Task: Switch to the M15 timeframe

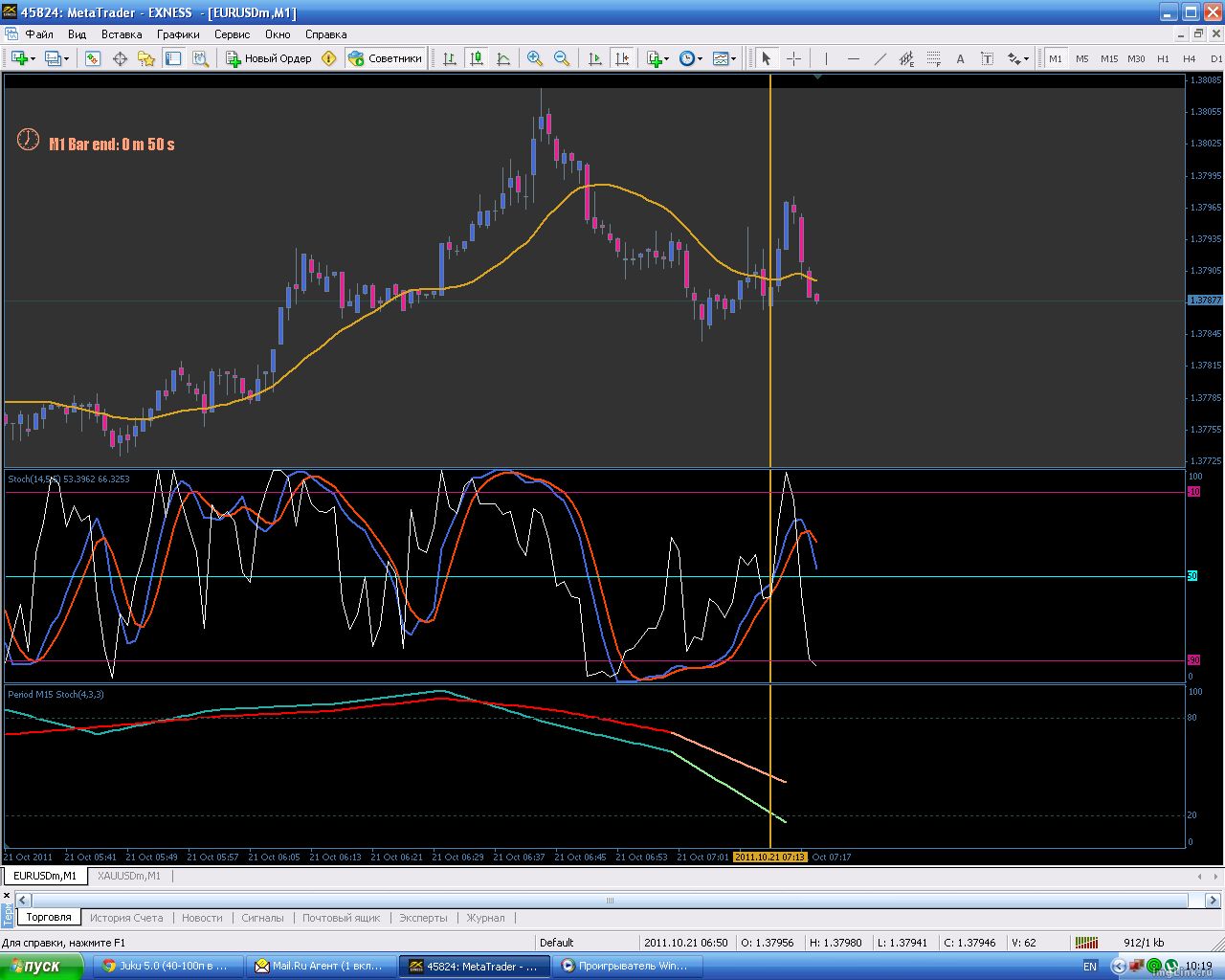Action: 1108,58
